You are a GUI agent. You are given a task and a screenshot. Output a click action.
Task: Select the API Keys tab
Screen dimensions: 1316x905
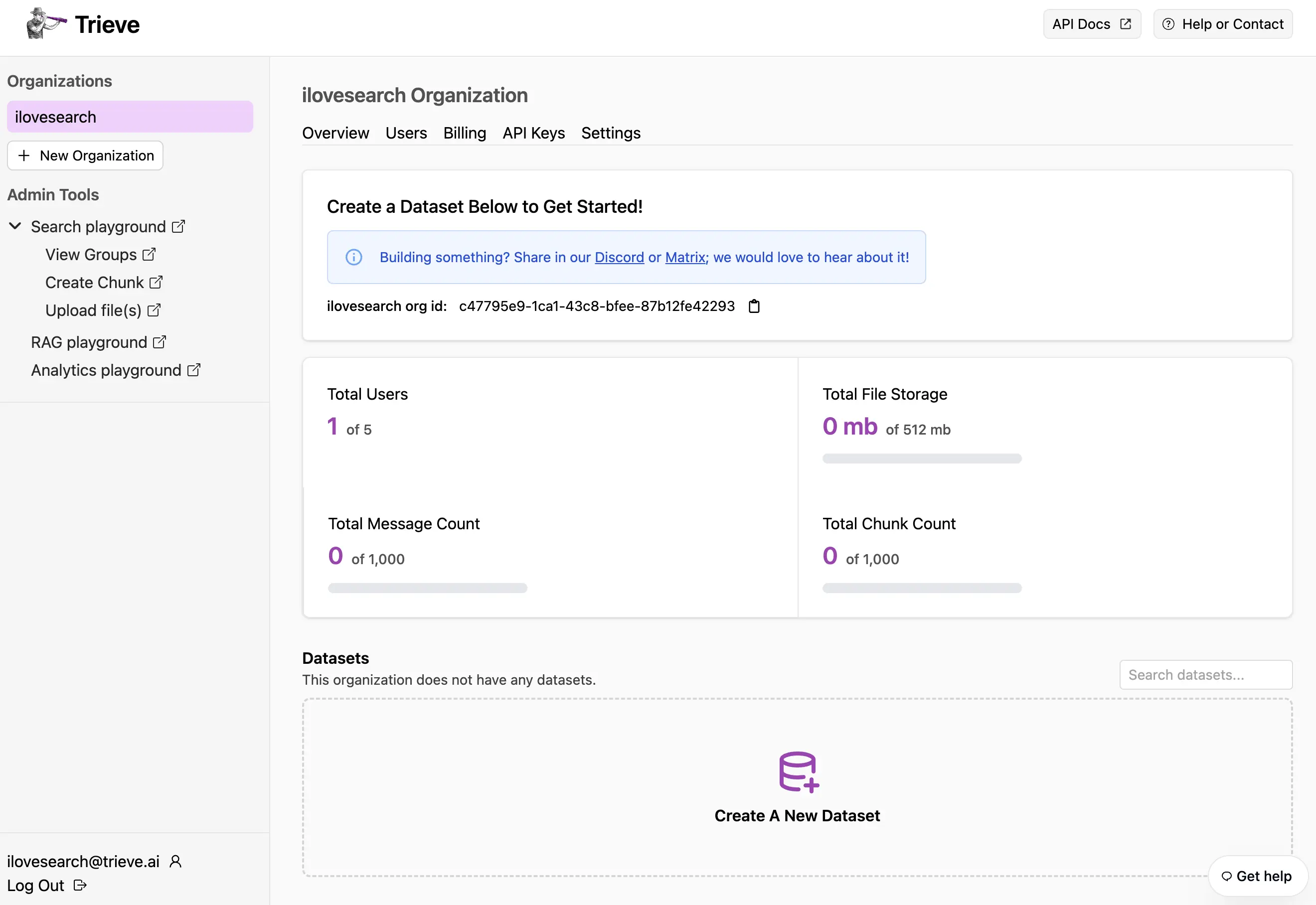tap(533, 131)
